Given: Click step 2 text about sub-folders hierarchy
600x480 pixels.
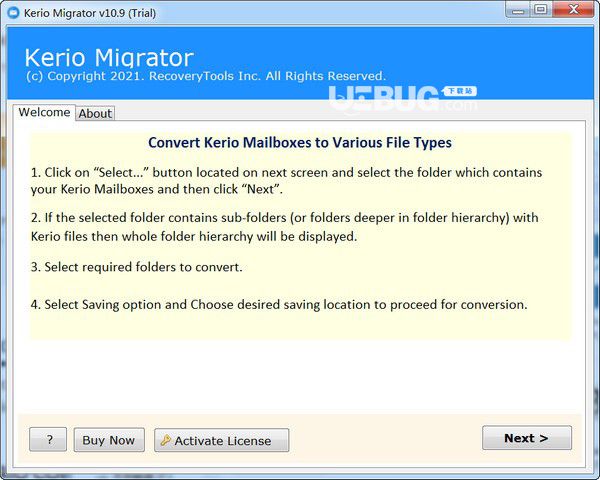Looking at the screenshot, I should tap(285, 227).
